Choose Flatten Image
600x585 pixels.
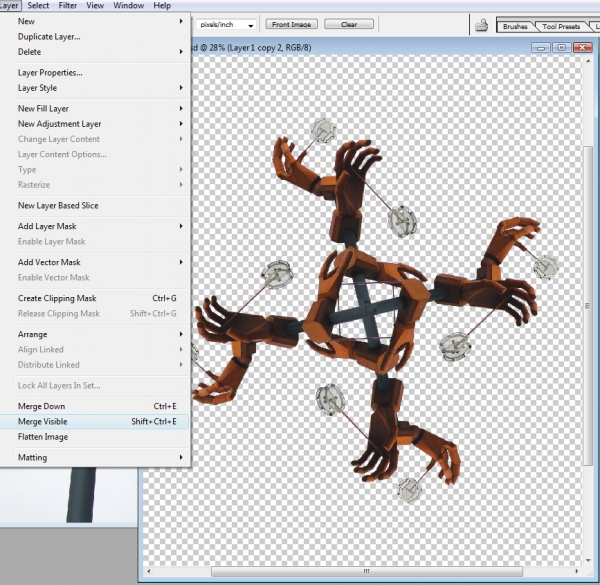pyautogui.click(x=95, y=437)
